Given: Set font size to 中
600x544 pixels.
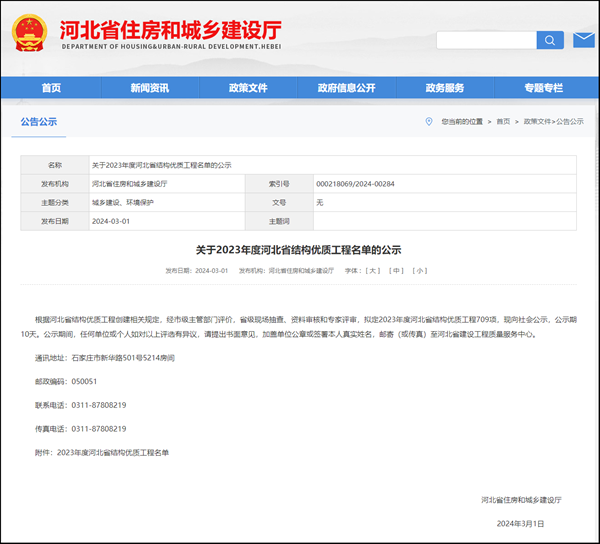Looking at the screenshot, I should pyautogui.click(x=397, y=270).
